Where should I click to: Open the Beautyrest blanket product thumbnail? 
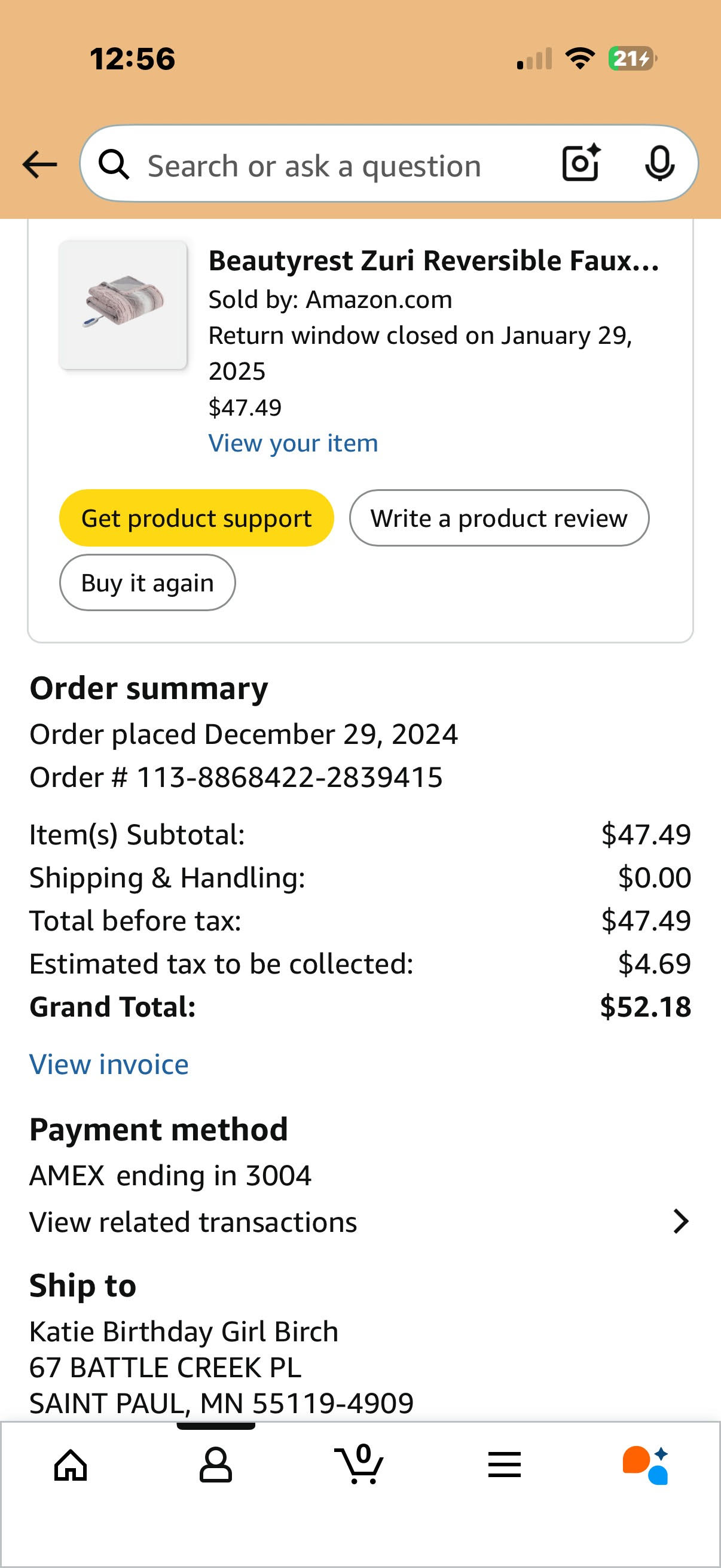point(123,305)
